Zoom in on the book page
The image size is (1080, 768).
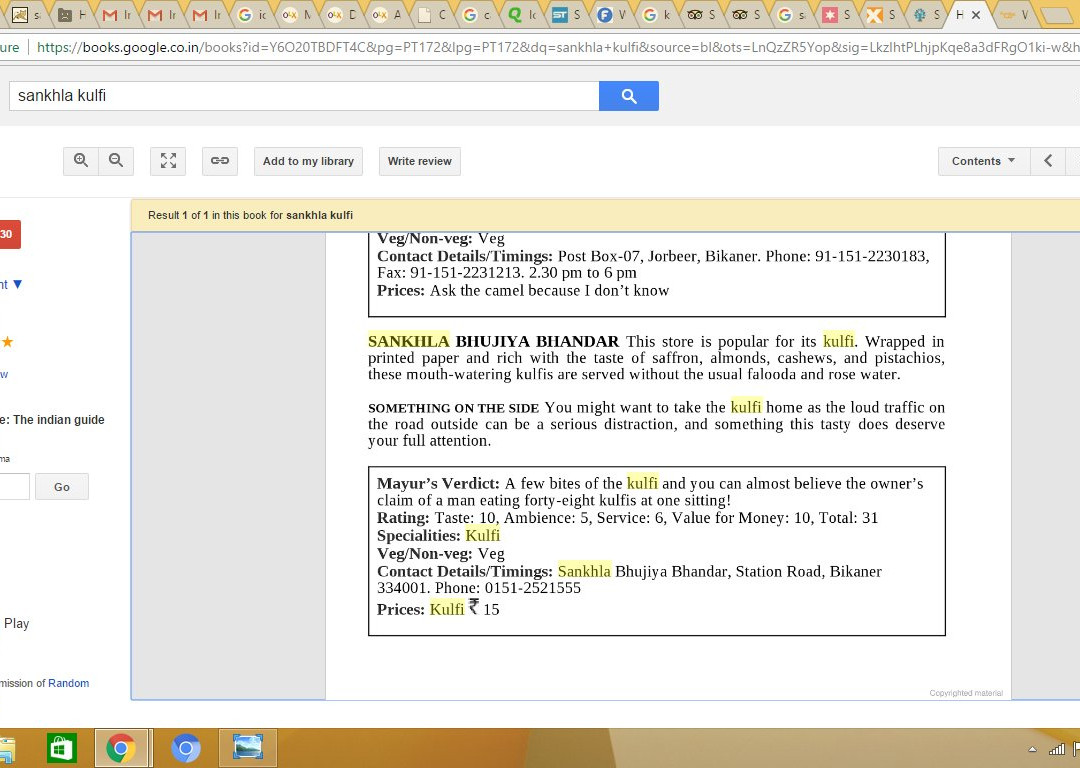[x=81, y=160]
